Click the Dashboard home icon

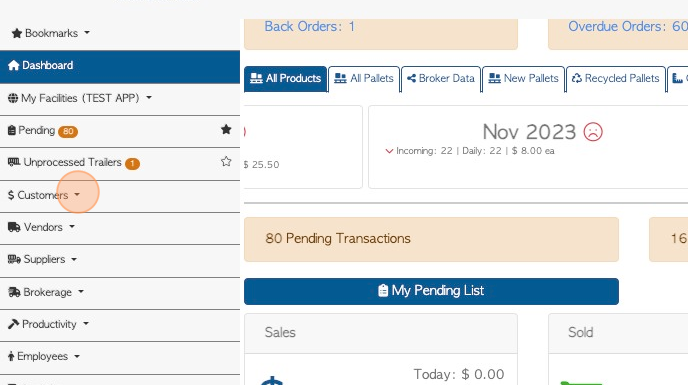click(x=14, y=65)
